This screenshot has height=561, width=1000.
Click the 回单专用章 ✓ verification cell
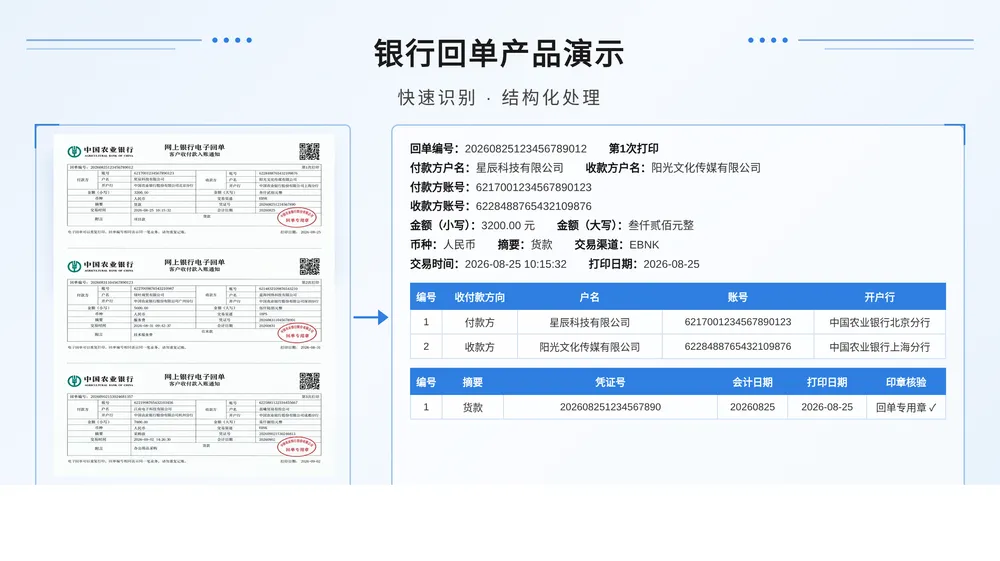906,407
